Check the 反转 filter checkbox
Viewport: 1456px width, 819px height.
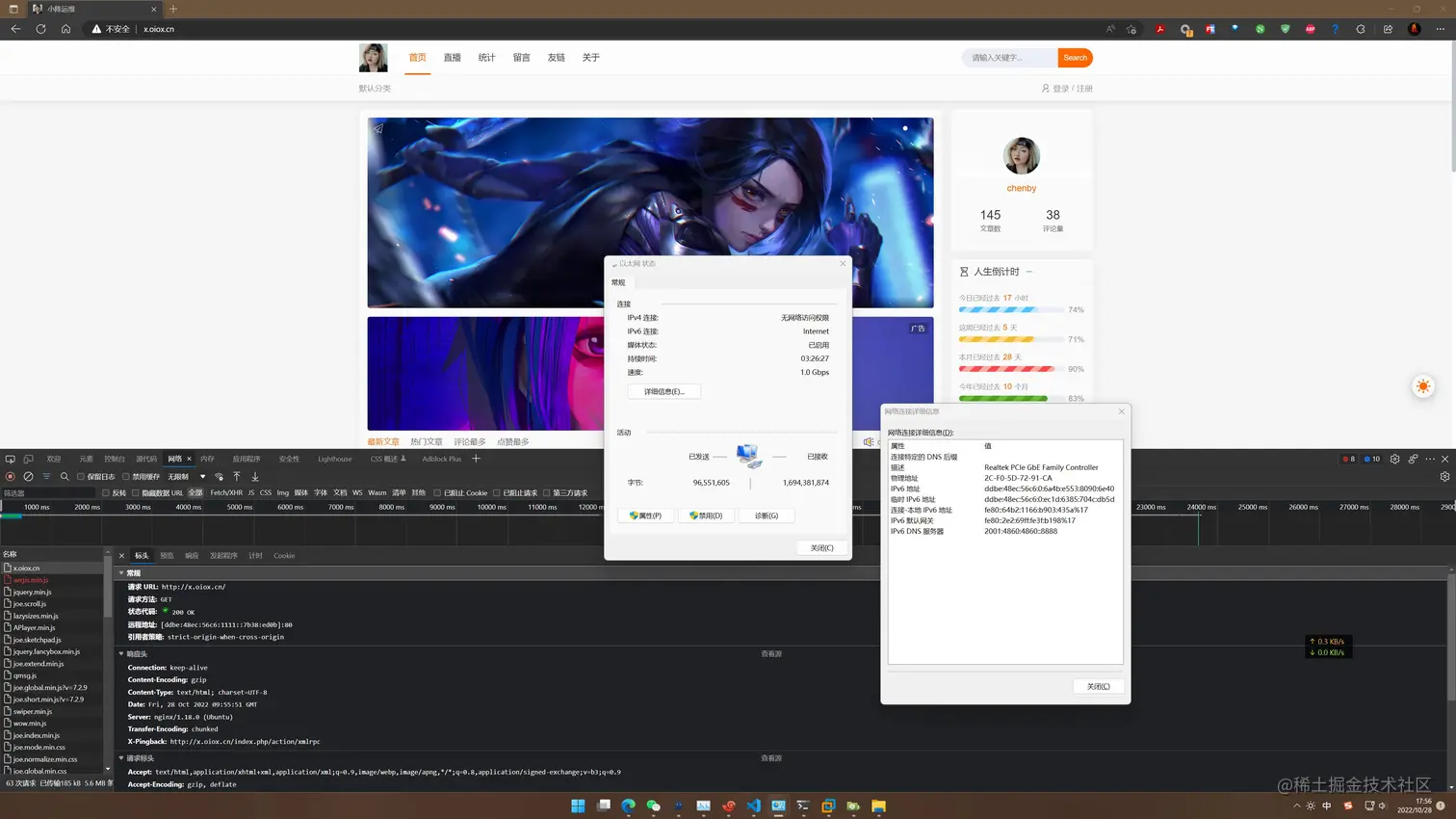pos(106,492)
